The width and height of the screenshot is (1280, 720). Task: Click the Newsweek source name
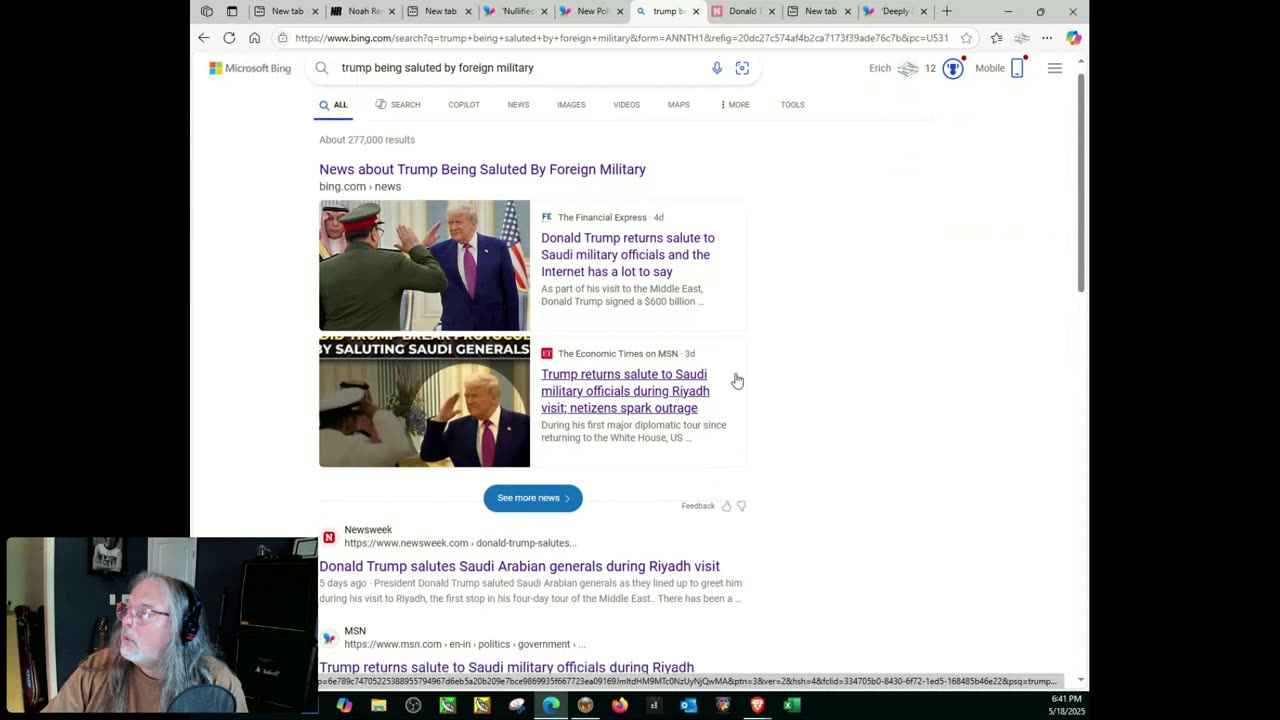coord(368,530)
